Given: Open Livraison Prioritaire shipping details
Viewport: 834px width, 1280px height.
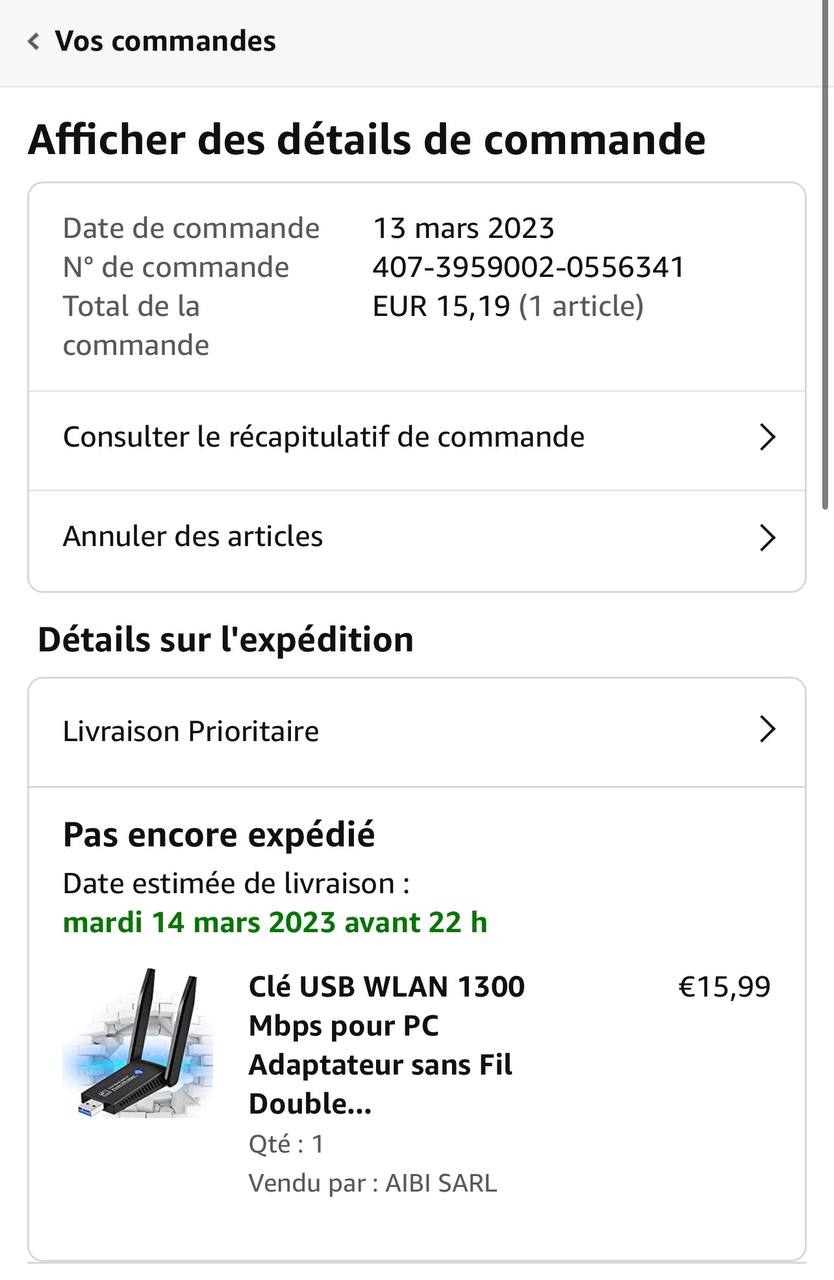Looking at the screenshot, I should [191, 731].
